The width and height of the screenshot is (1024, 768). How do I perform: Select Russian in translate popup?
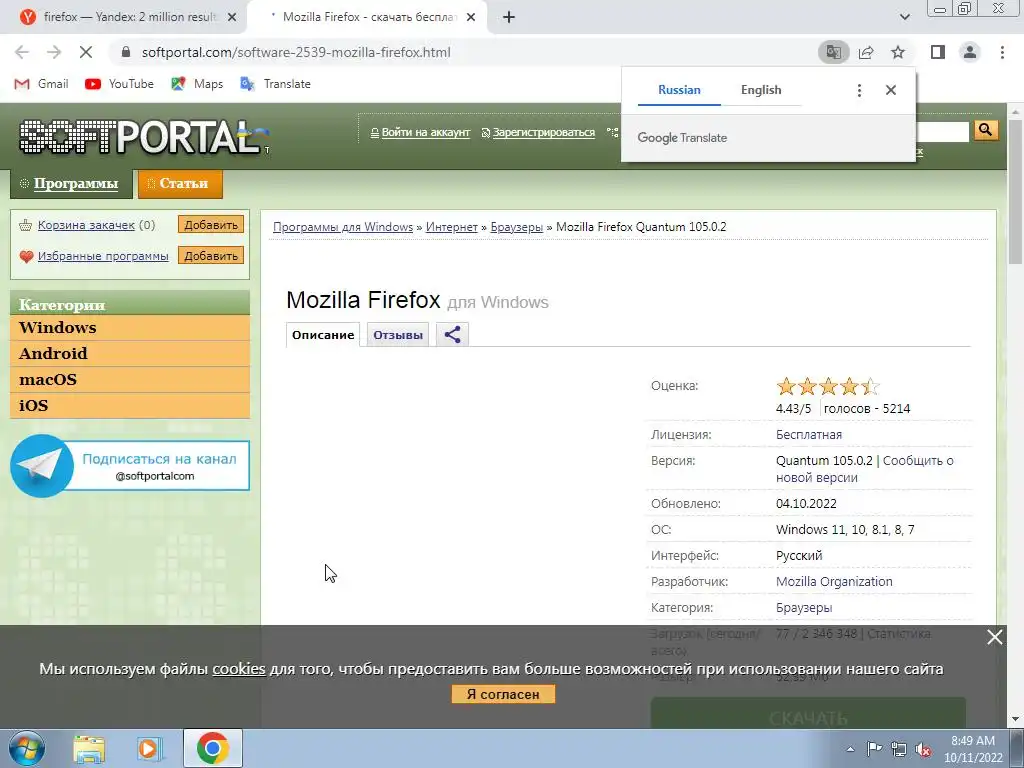pyautogui.click(x=679, y=90)
